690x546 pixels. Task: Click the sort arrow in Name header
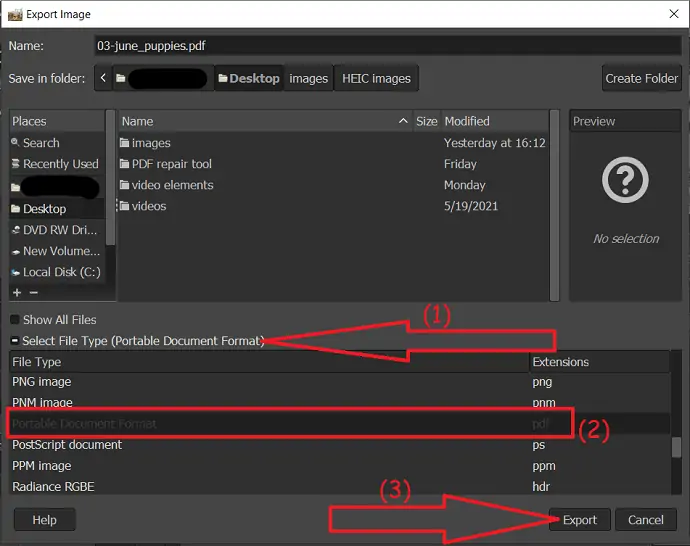403,121
